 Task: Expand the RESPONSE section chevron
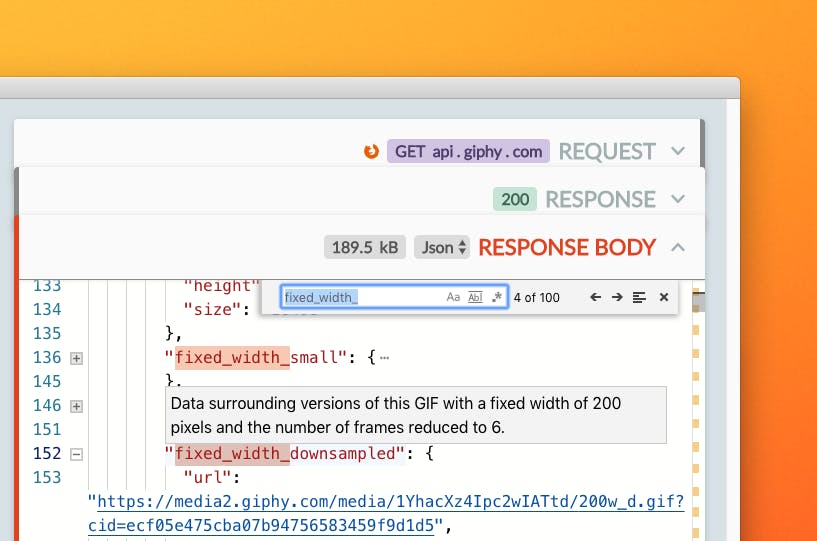(678, 199)
